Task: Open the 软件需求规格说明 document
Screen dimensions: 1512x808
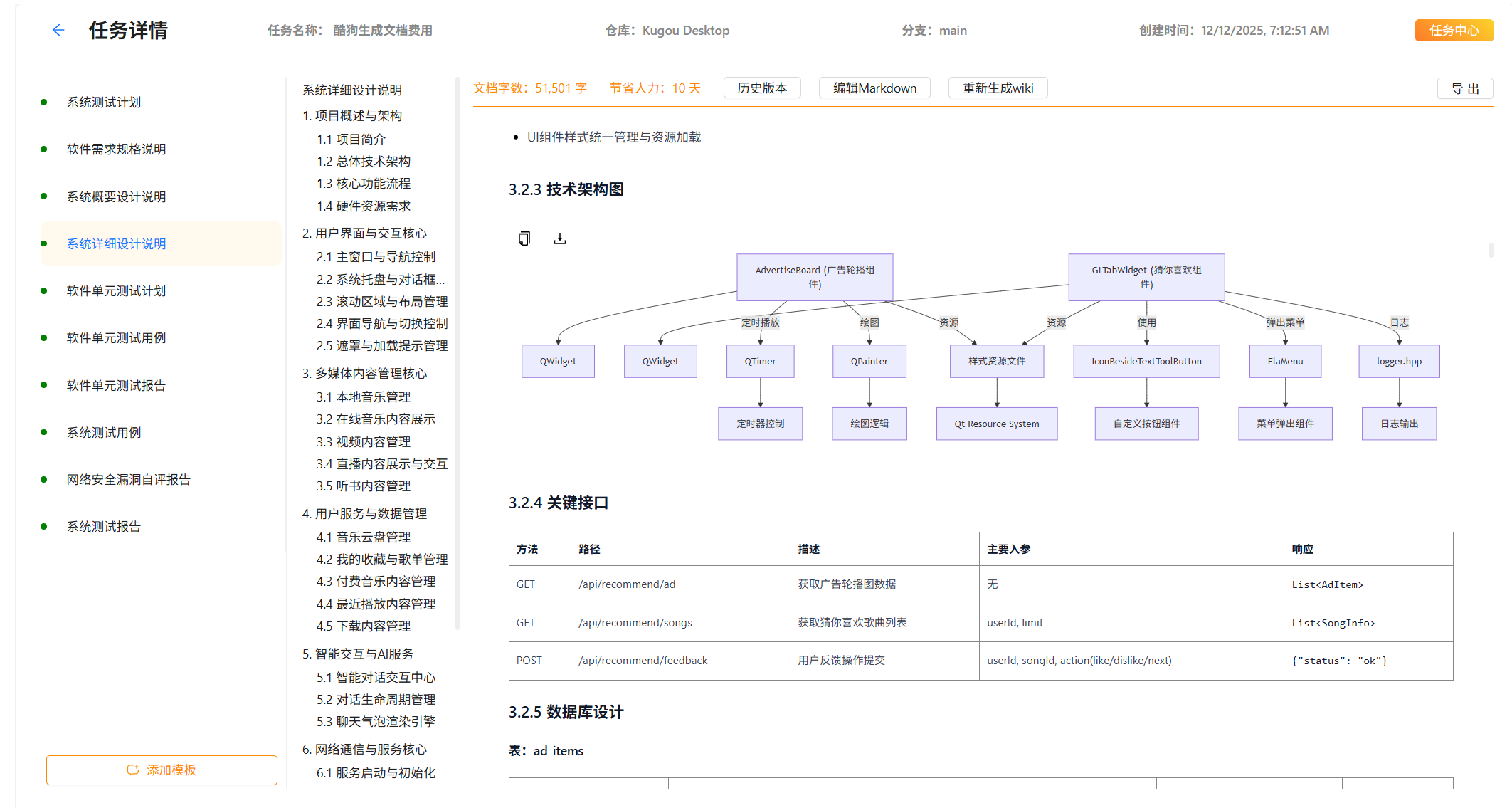Action: pos(116,149)
